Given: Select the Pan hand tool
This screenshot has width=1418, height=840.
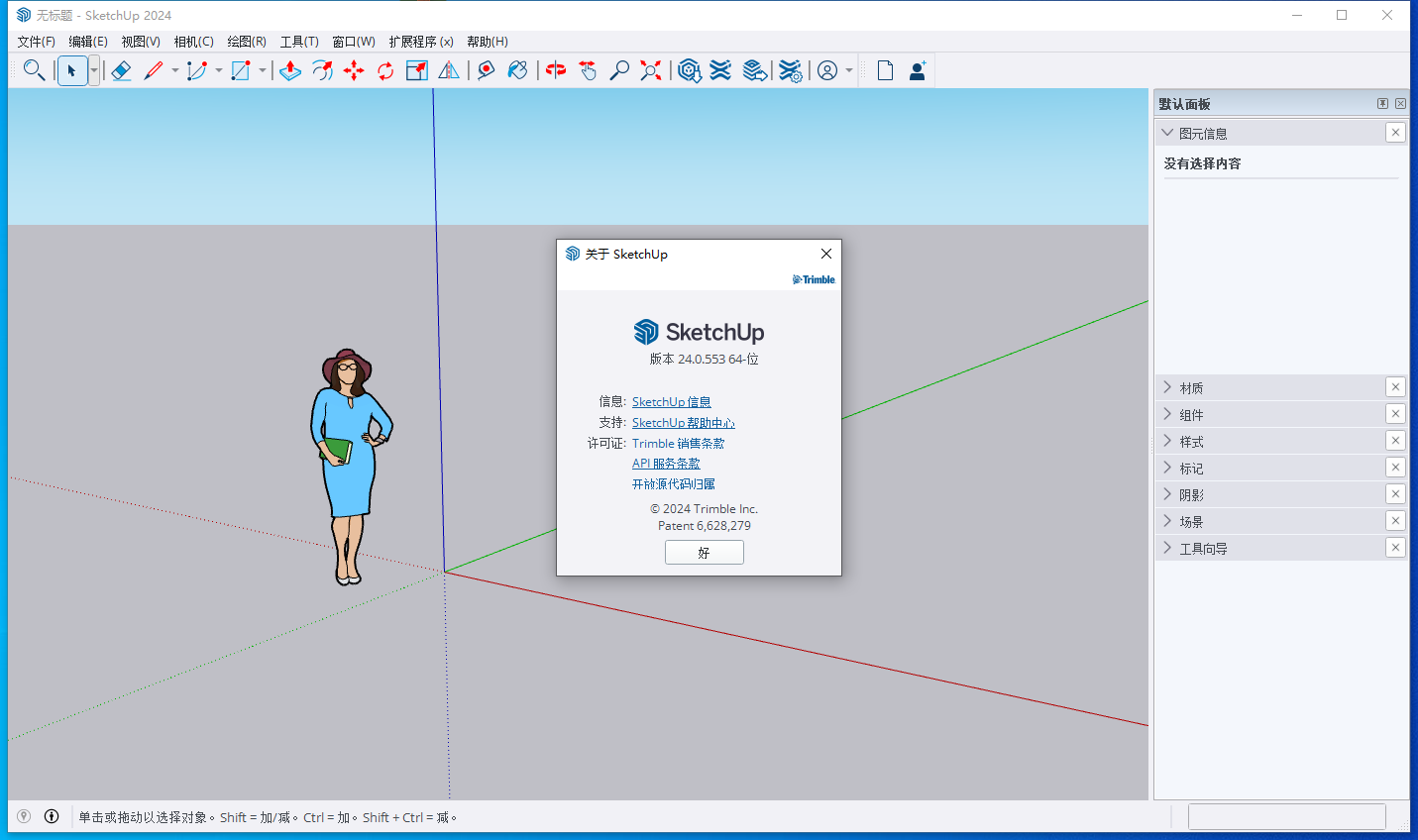Looking at the screenshot, I should tap(588, 70).
